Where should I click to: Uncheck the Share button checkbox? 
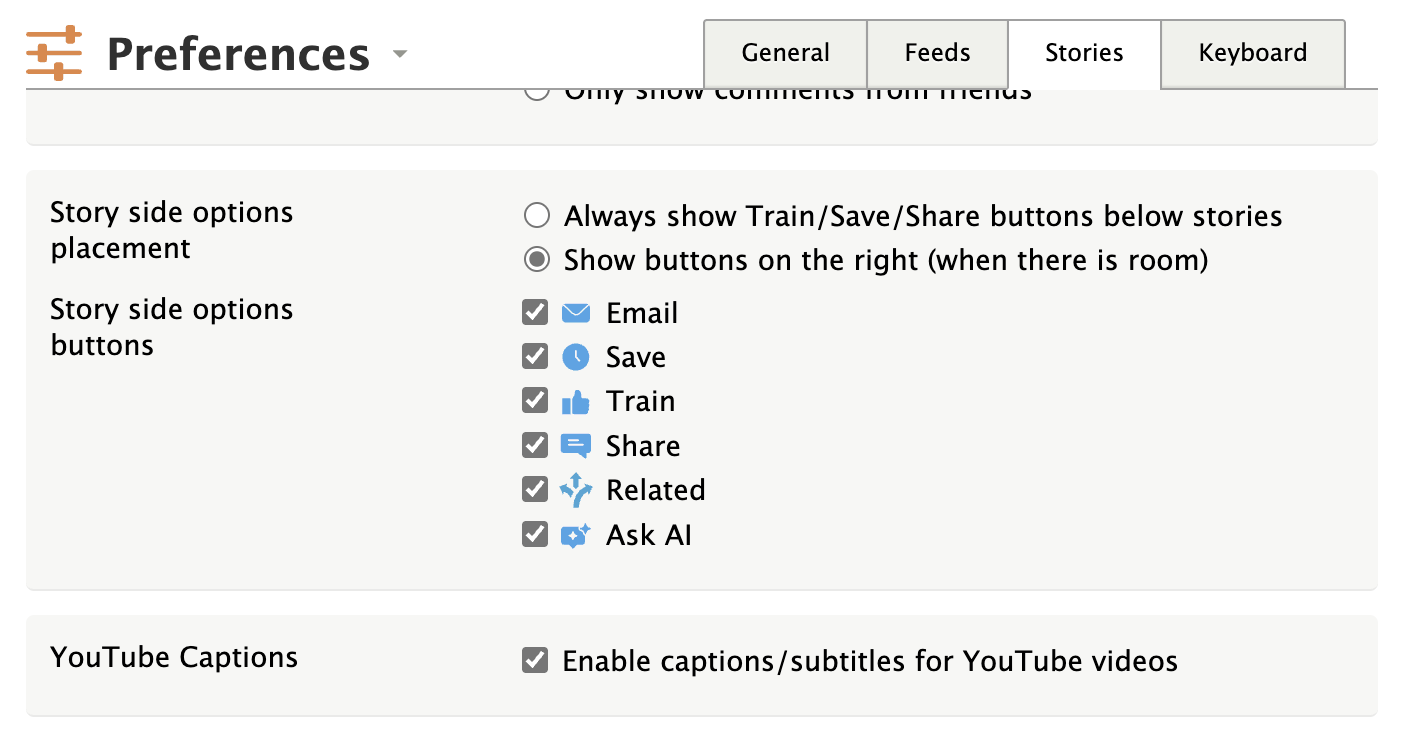[x=535, y=446]
